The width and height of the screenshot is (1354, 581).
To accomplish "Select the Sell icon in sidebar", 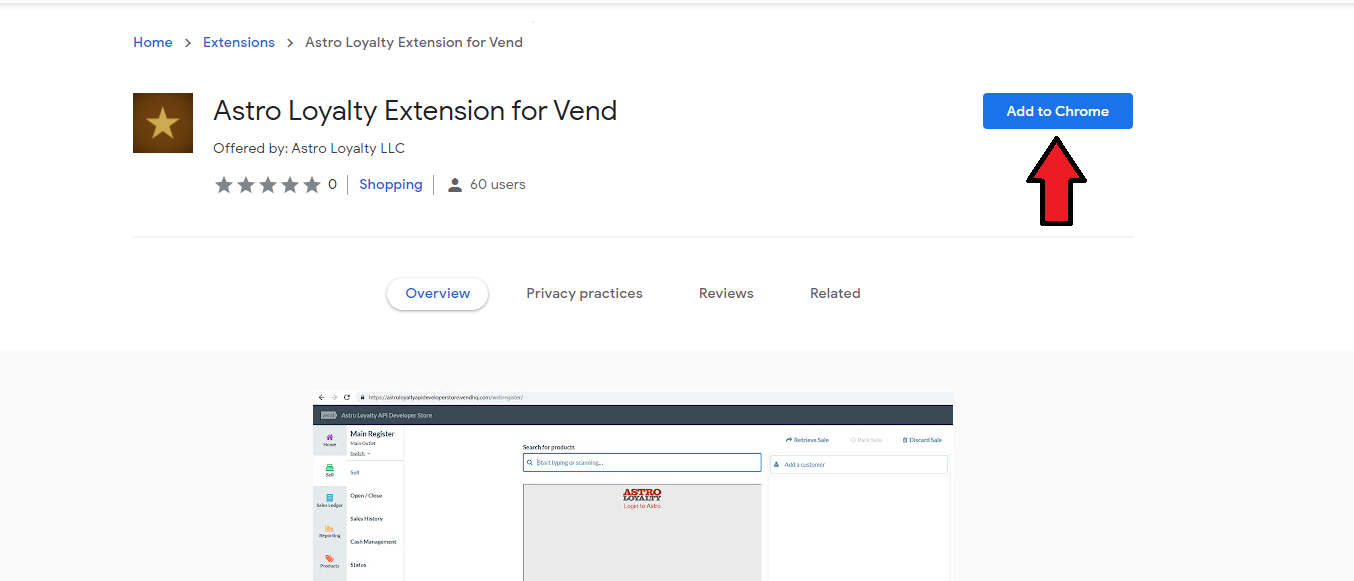I will click(x=329, y=470).
